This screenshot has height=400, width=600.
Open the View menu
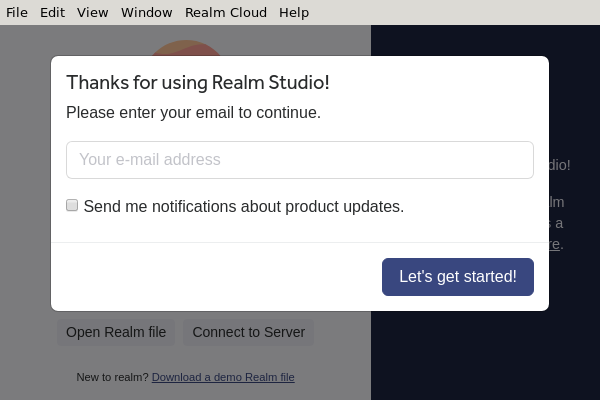pyautogui.click(x=93, y=13)
